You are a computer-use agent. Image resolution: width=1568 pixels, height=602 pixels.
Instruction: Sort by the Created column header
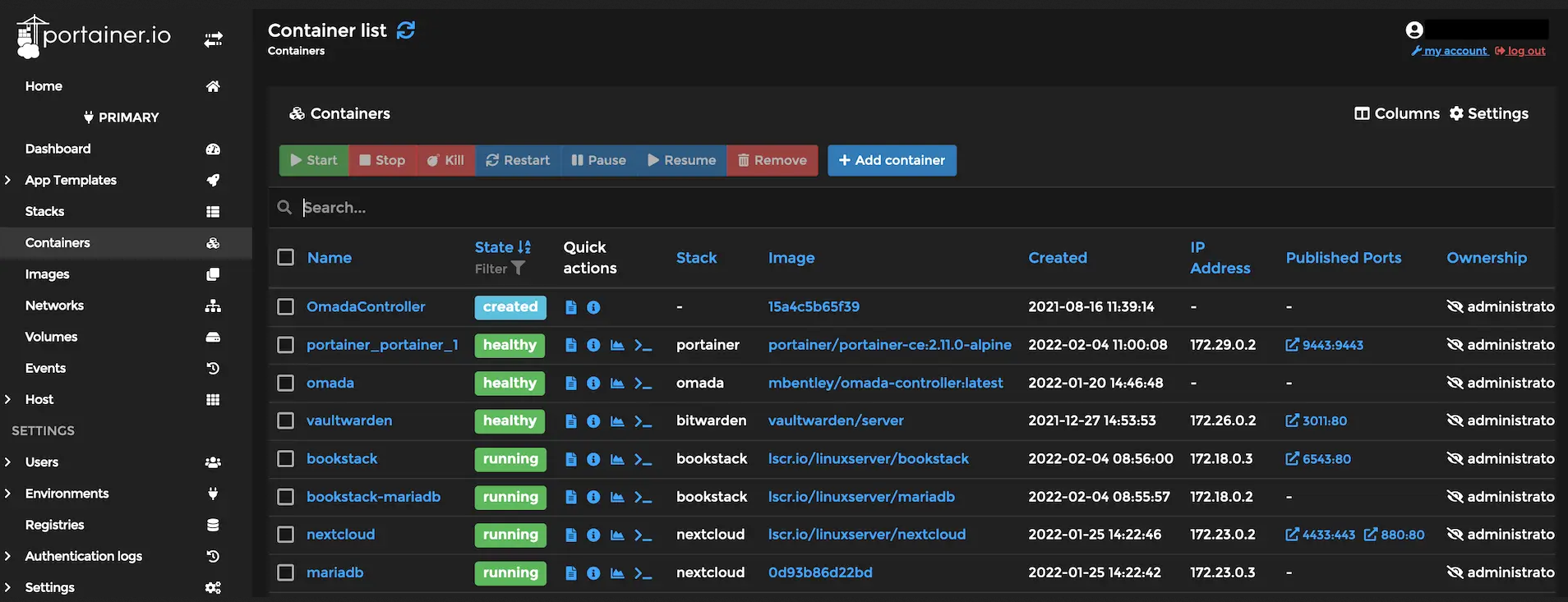1058,258
